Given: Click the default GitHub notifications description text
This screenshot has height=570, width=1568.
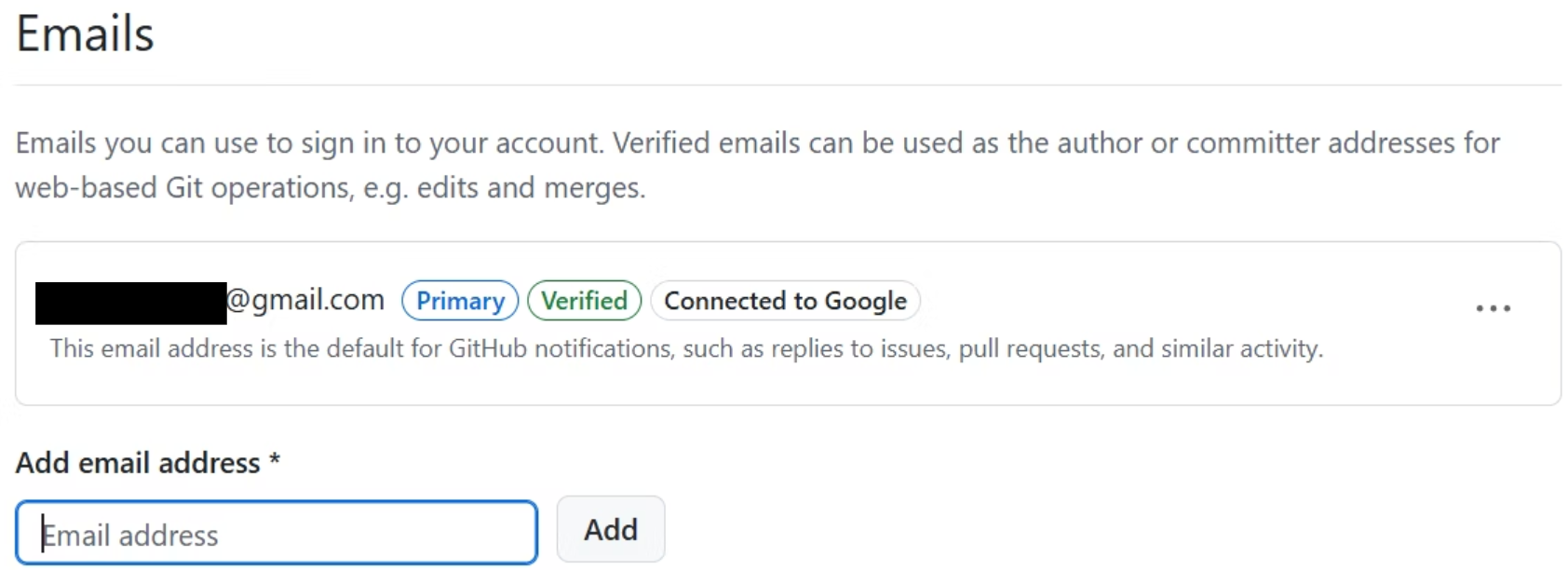Looking at the screenshot, I should pos(686,348).
